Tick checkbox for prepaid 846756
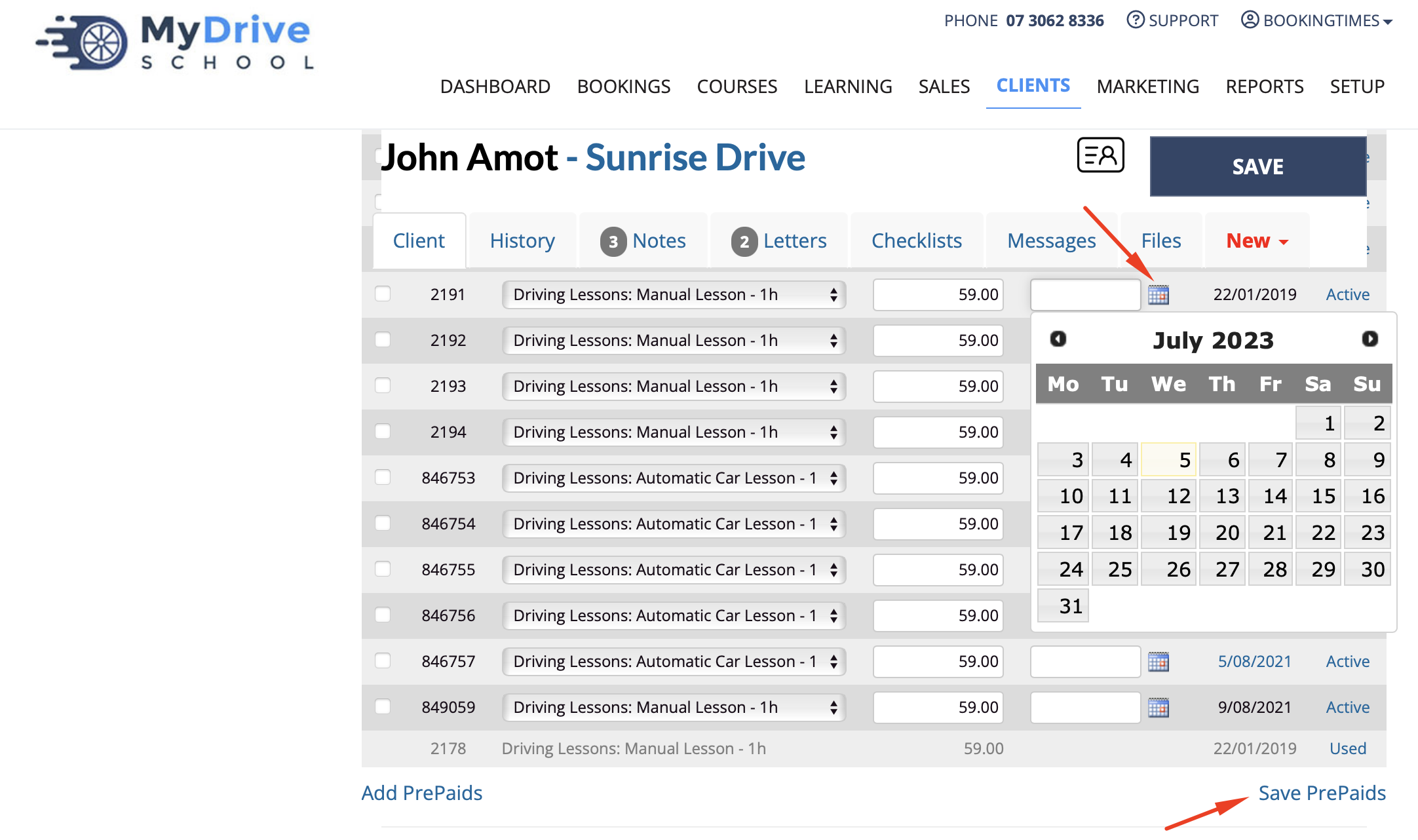This screenshot has width=1418, height=840. click(383, 615)
